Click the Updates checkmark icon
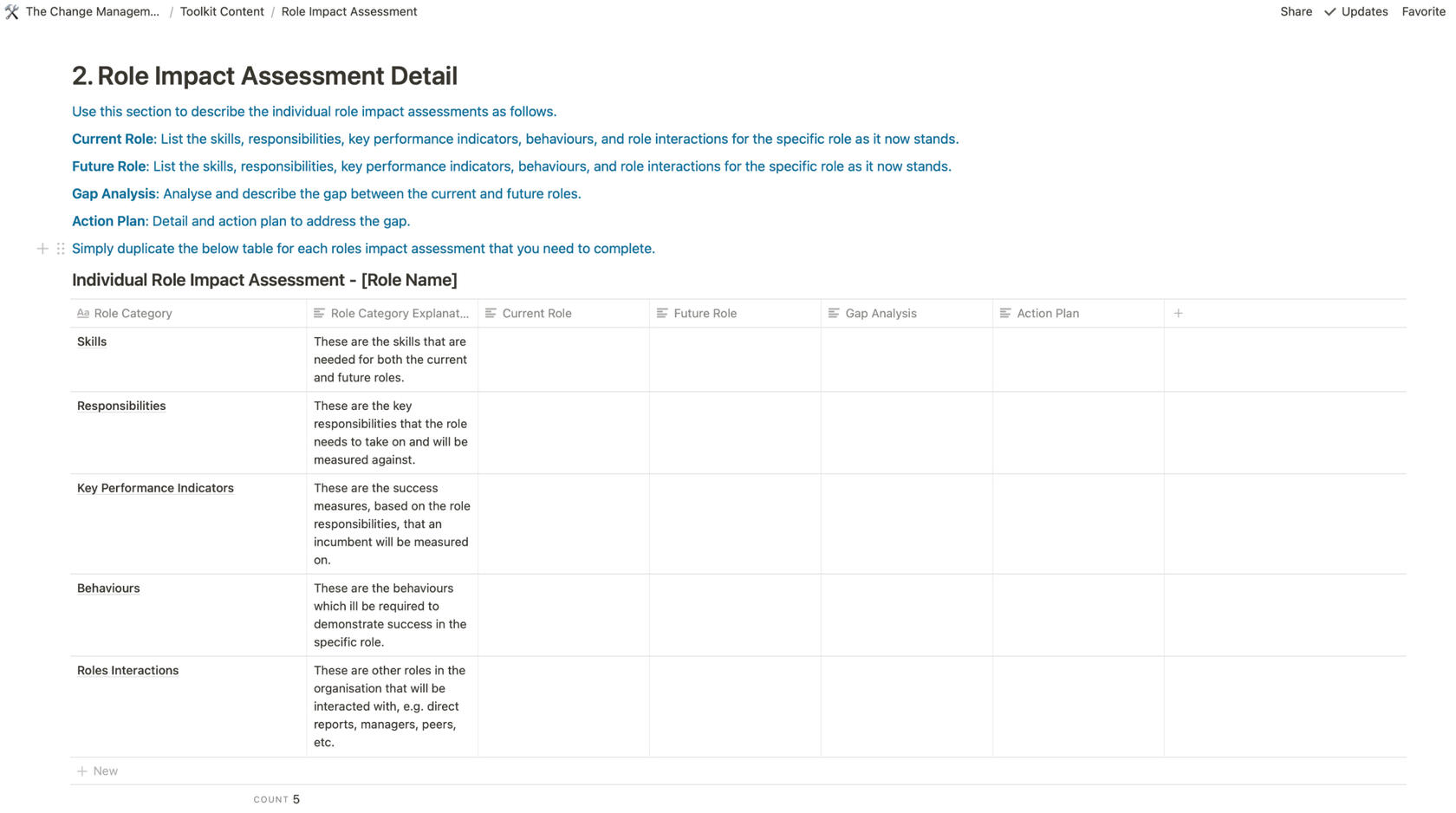This screenshot has width=1456, height=813. (1329, 12)
